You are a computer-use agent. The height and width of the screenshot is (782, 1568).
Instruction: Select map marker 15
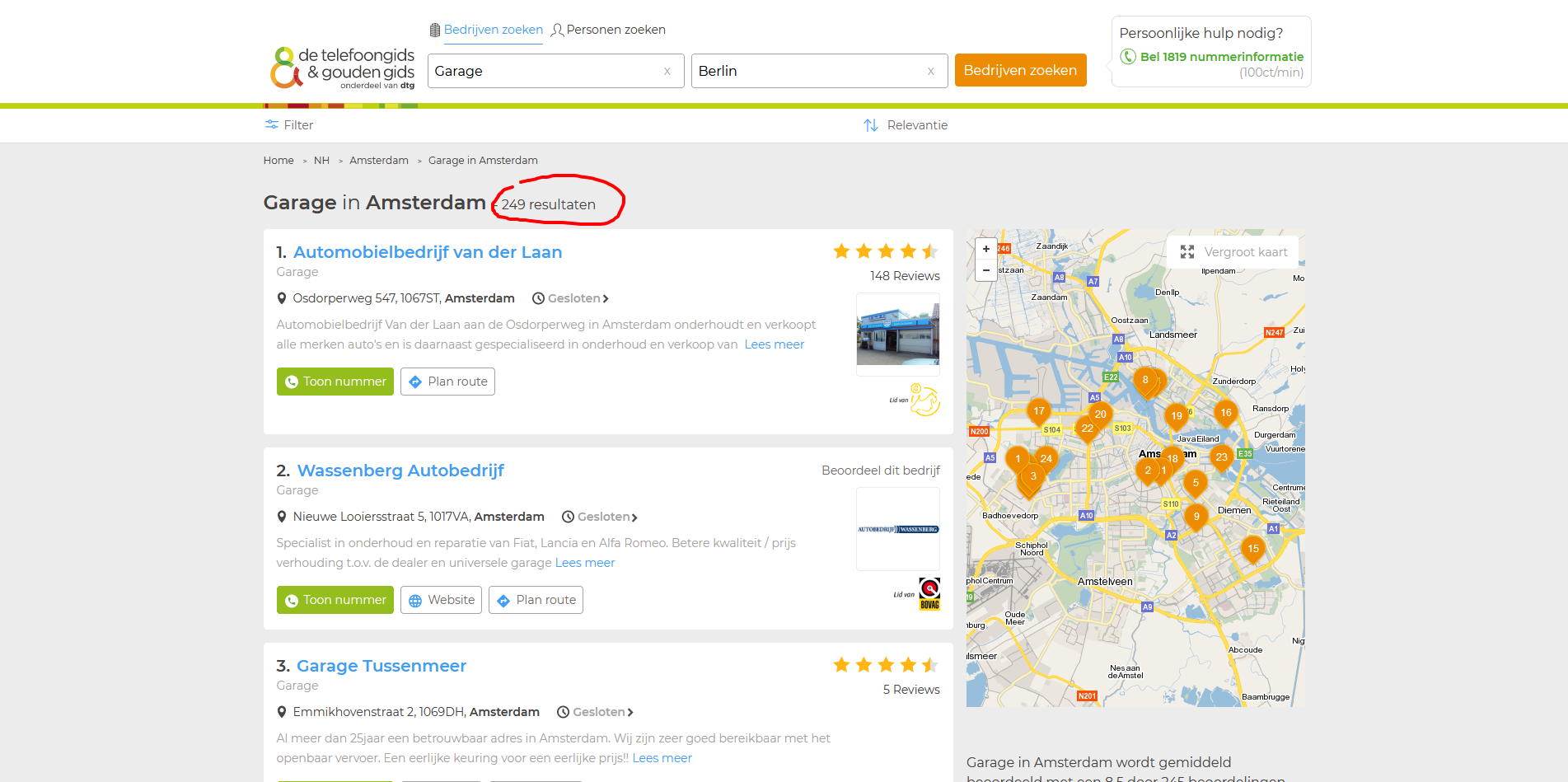point(1253,550)
